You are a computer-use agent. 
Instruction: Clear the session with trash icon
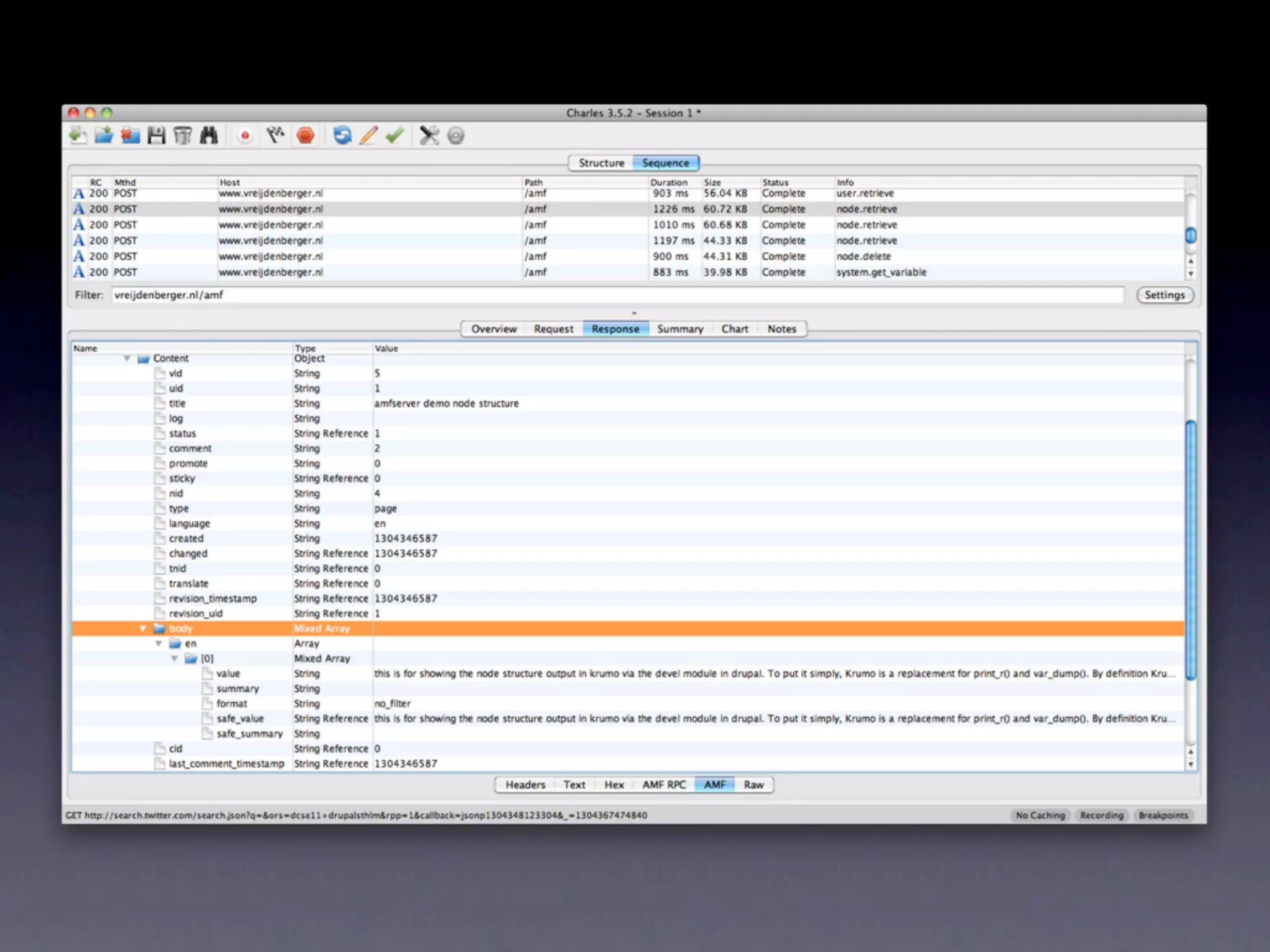coord(182,135)
